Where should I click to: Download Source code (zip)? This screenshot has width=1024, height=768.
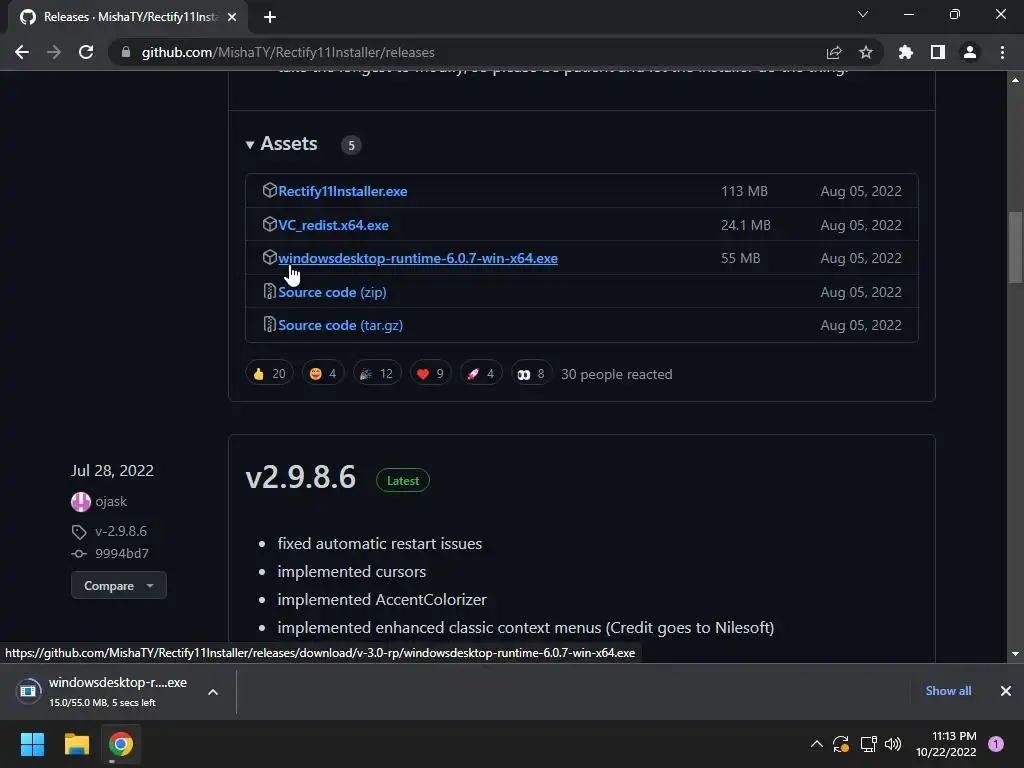point(332,292)
